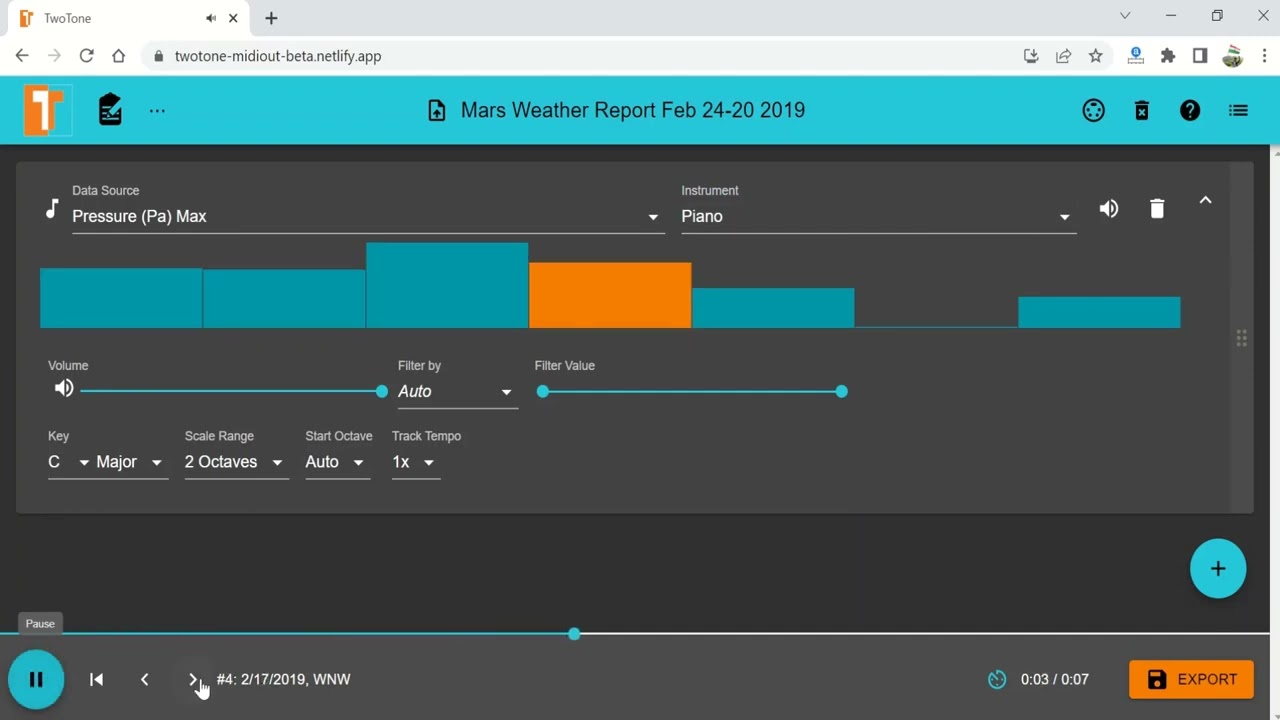Screen dimensions: 1280x720
Task: Click the tempo clock icon
Action: (x=997, y=679)
